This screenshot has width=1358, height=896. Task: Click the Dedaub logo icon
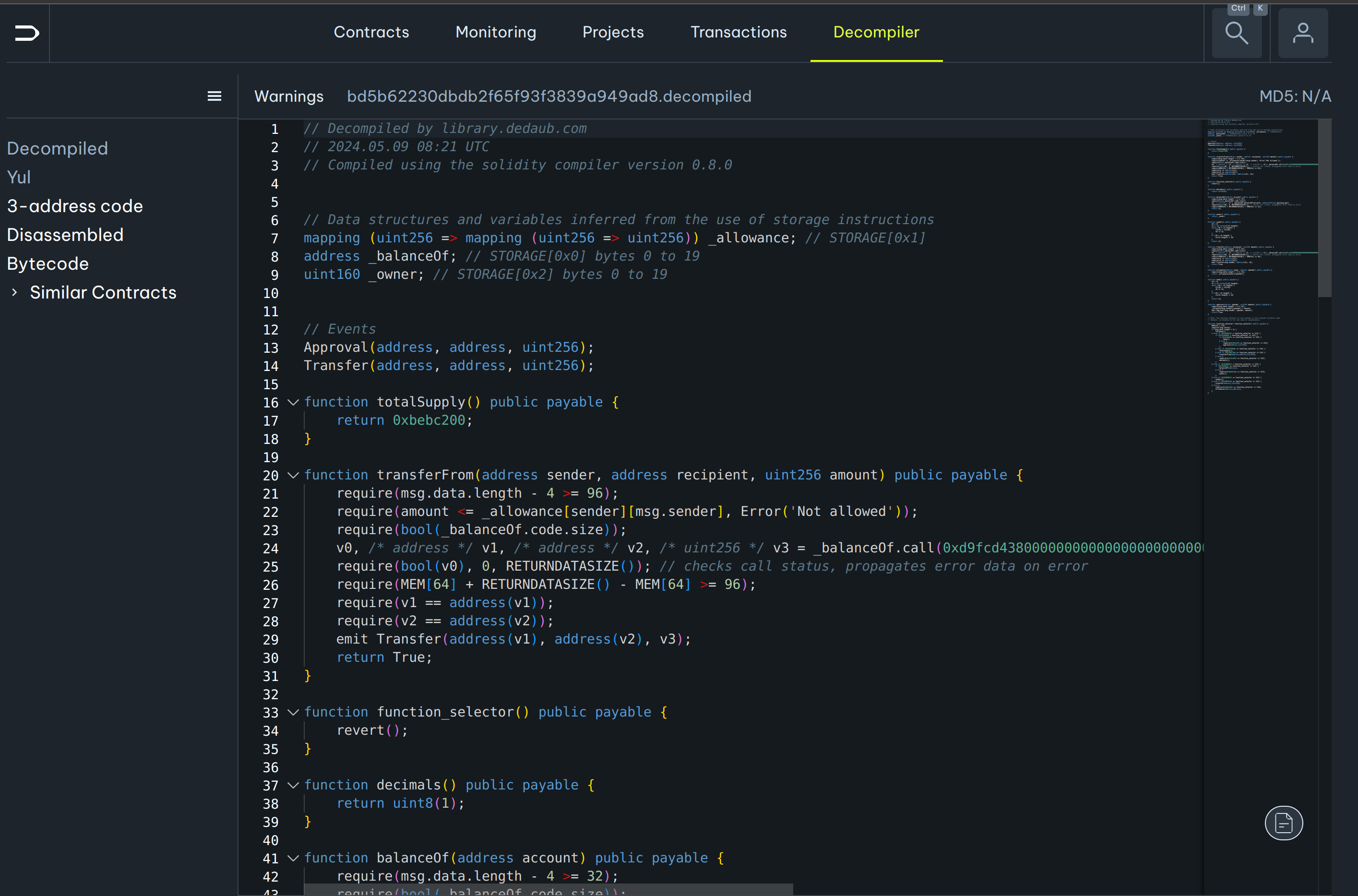(27, 33)
